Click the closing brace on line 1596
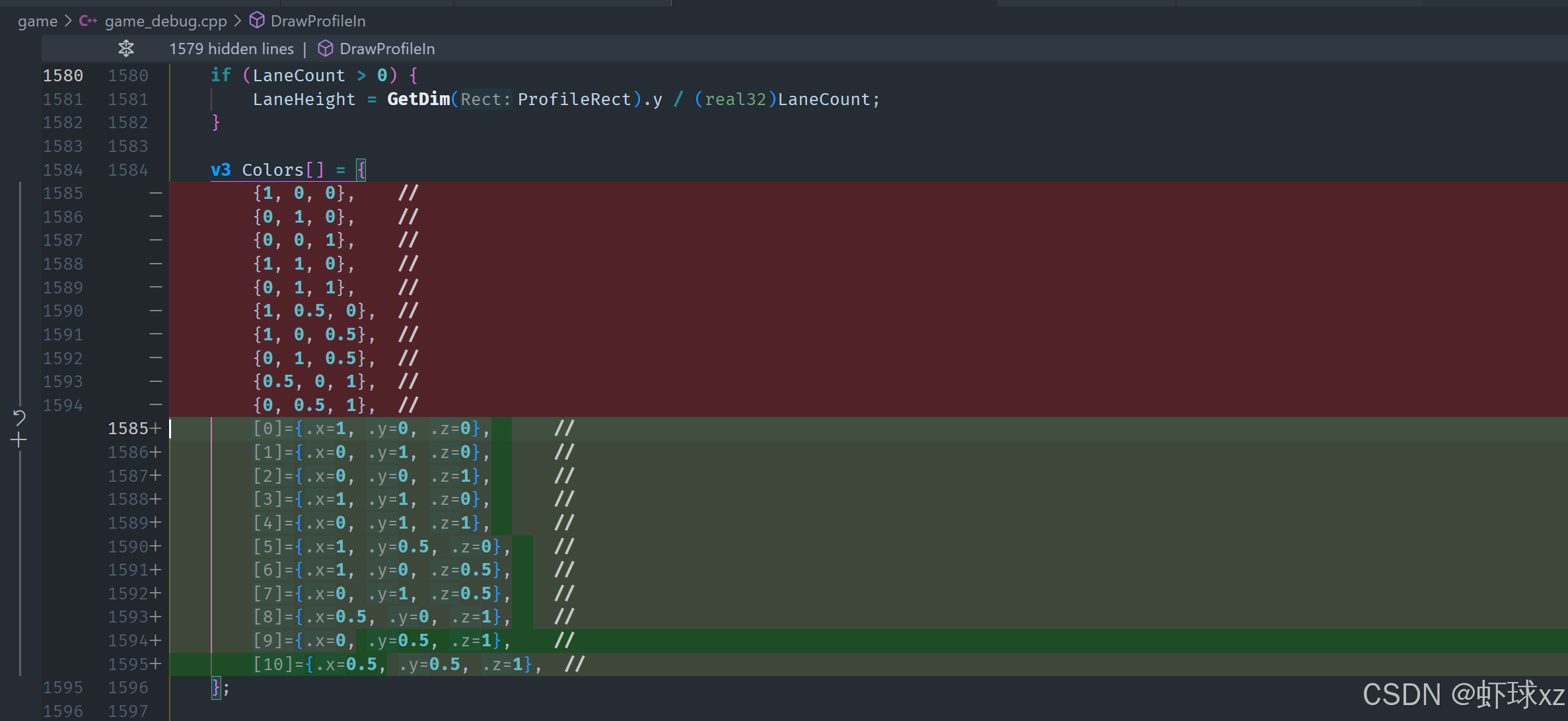This screenshot has height=721, width=1568. point(215,688)
